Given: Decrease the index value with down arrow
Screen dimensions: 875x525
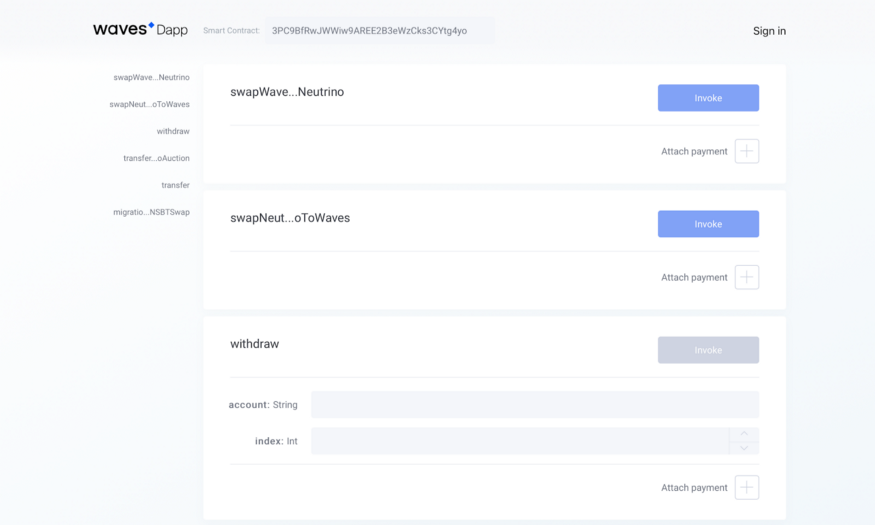Looking at the screenshot, I should (x=744, y=448).
